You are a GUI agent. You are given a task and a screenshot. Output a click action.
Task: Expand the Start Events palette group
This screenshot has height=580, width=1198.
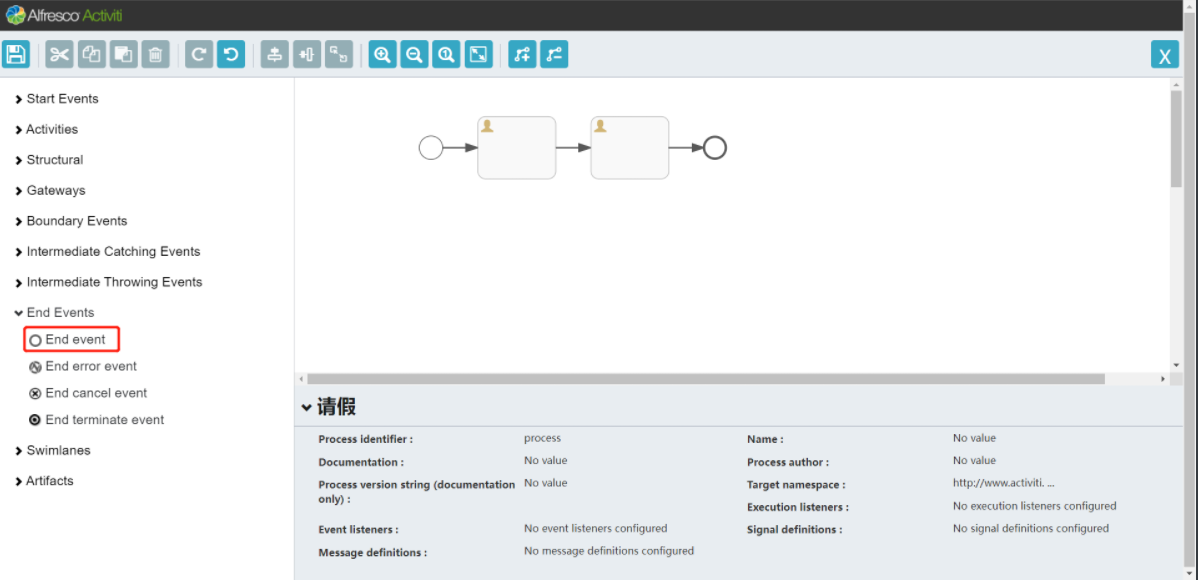[x=57, y=99]
